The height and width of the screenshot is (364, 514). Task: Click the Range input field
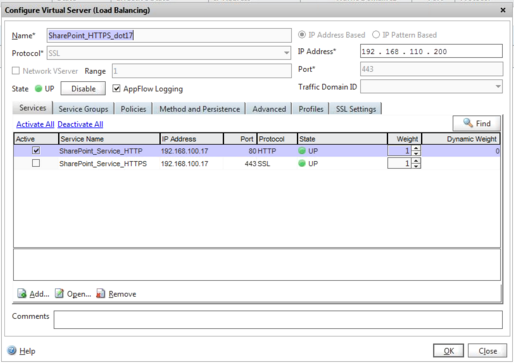point(202,71)
